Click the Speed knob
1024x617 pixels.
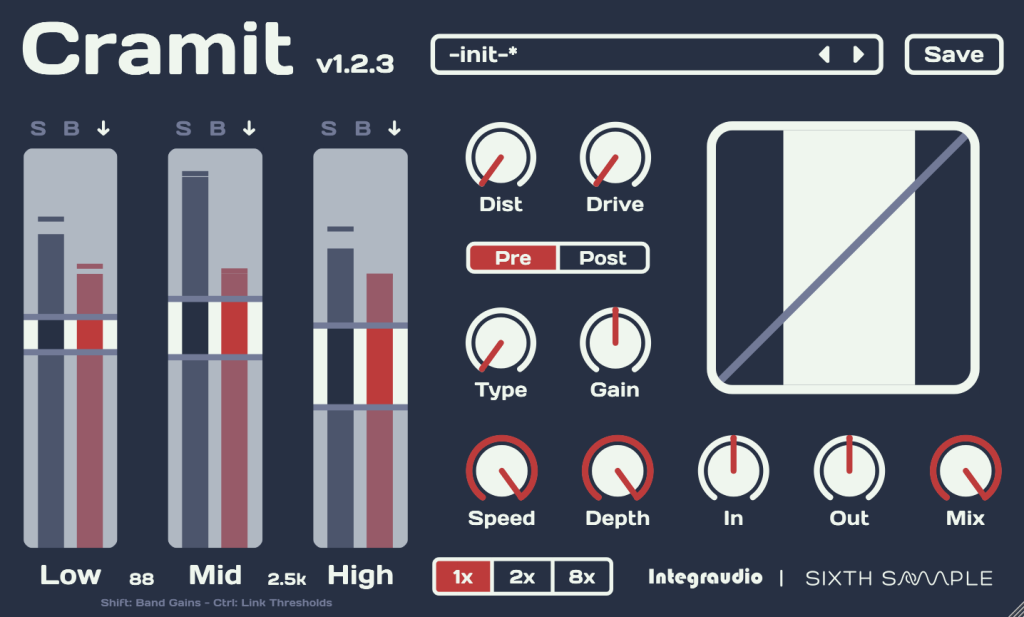[502, 471]
